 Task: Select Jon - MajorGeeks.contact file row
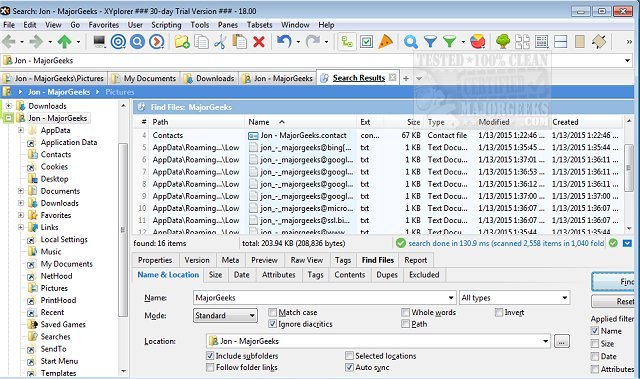point(304,135)
